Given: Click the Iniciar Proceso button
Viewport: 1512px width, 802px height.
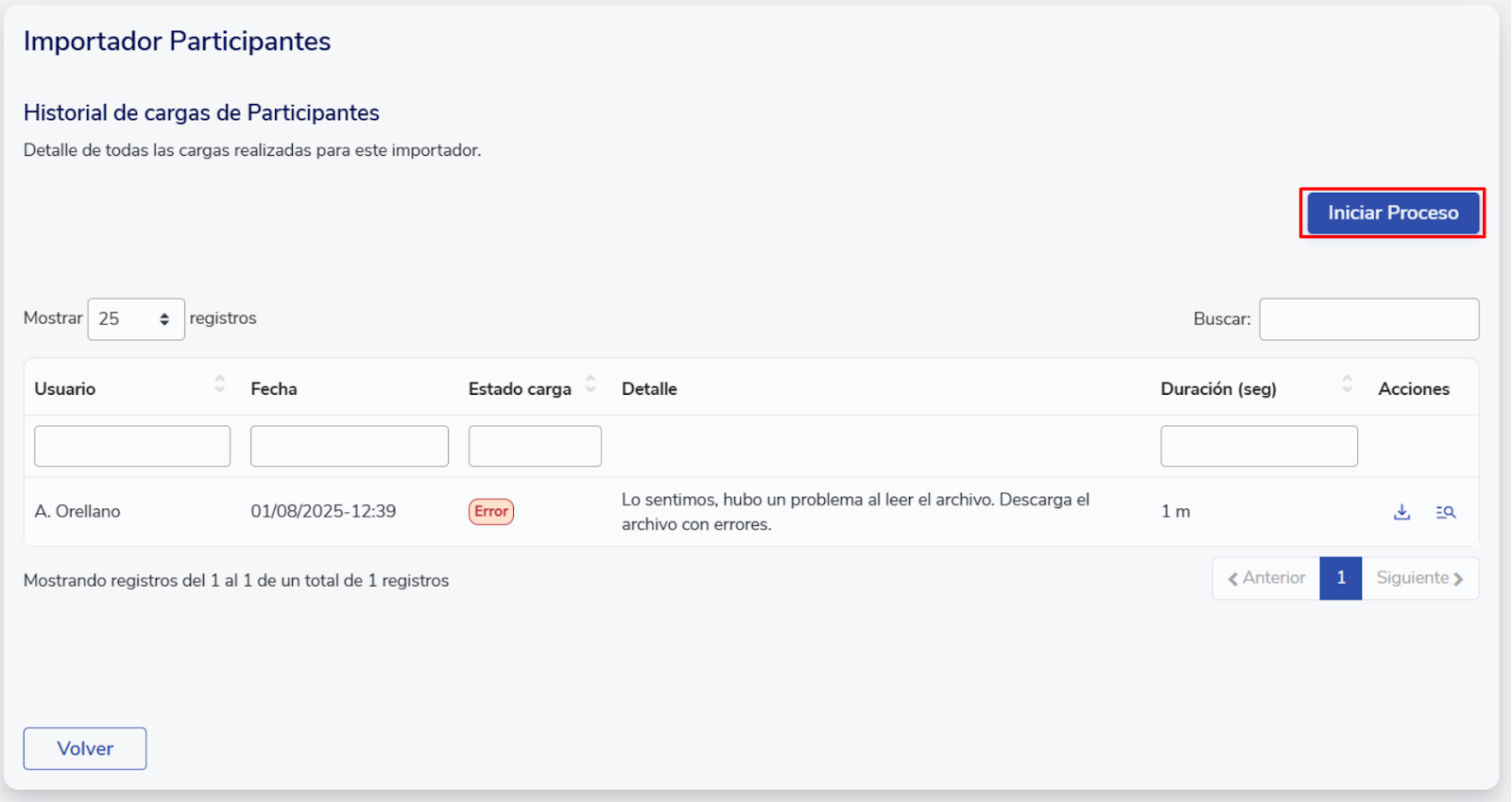Looking at the screenshot, I should (1392, 213).
